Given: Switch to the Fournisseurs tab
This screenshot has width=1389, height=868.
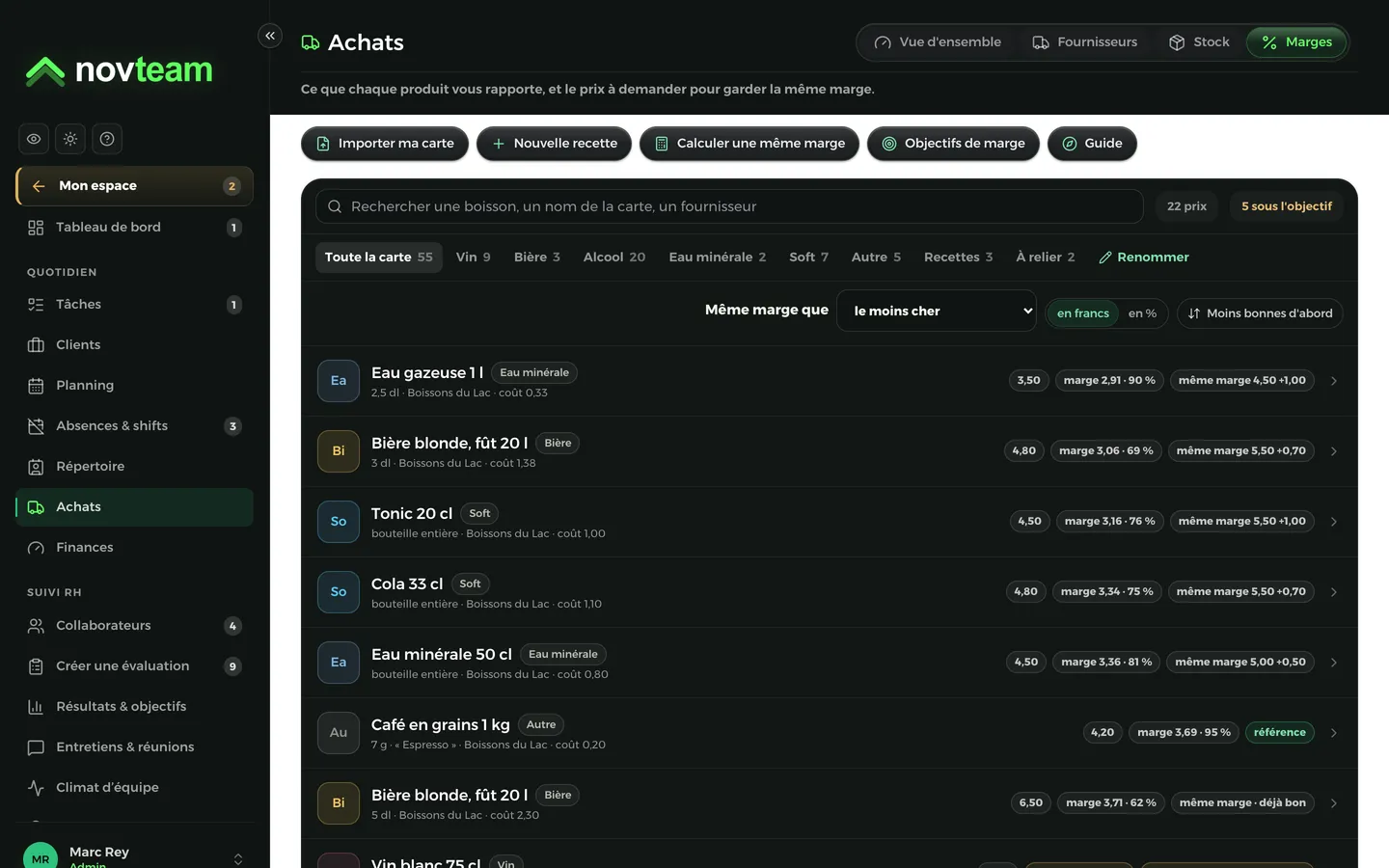Looking at the screenshot, I should pyautogui.click(x=1084, y=42).
